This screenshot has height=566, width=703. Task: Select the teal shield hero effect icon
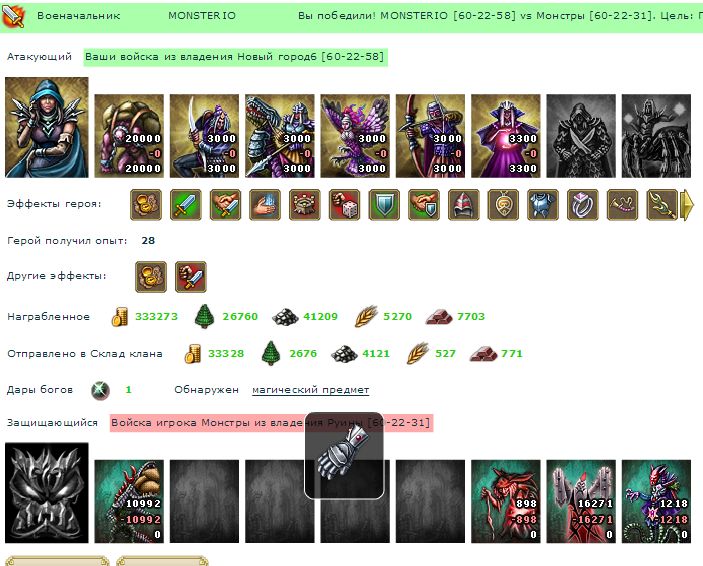(384, 205)
